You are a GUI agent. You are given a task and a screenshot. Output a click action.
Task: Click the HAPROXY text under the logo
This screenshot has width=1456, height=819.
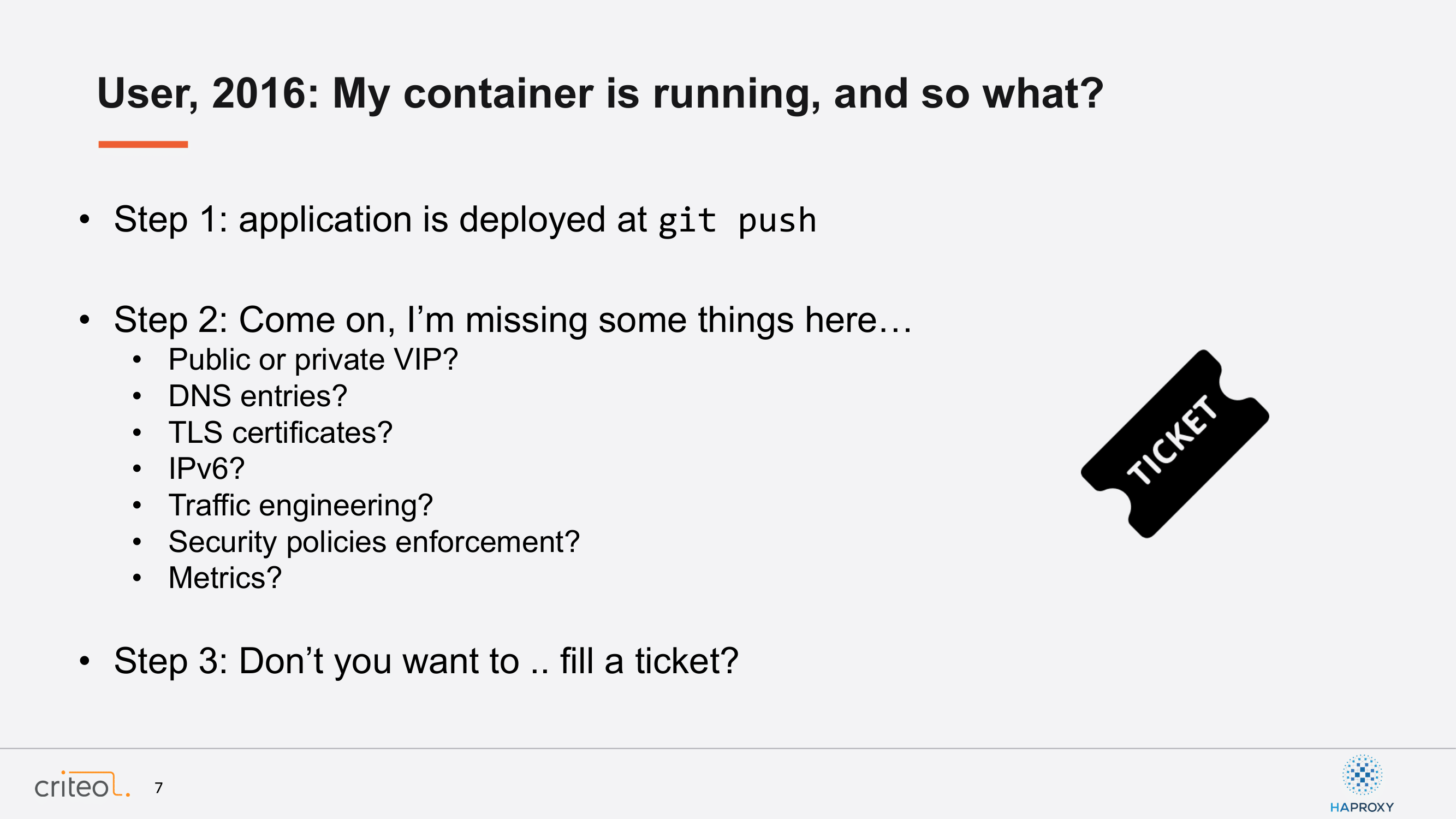1362,807
